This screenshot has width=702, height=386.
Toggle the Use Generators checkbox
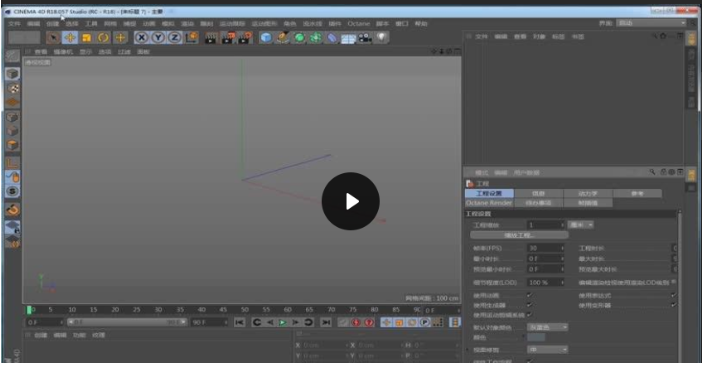tap(530, 305)
